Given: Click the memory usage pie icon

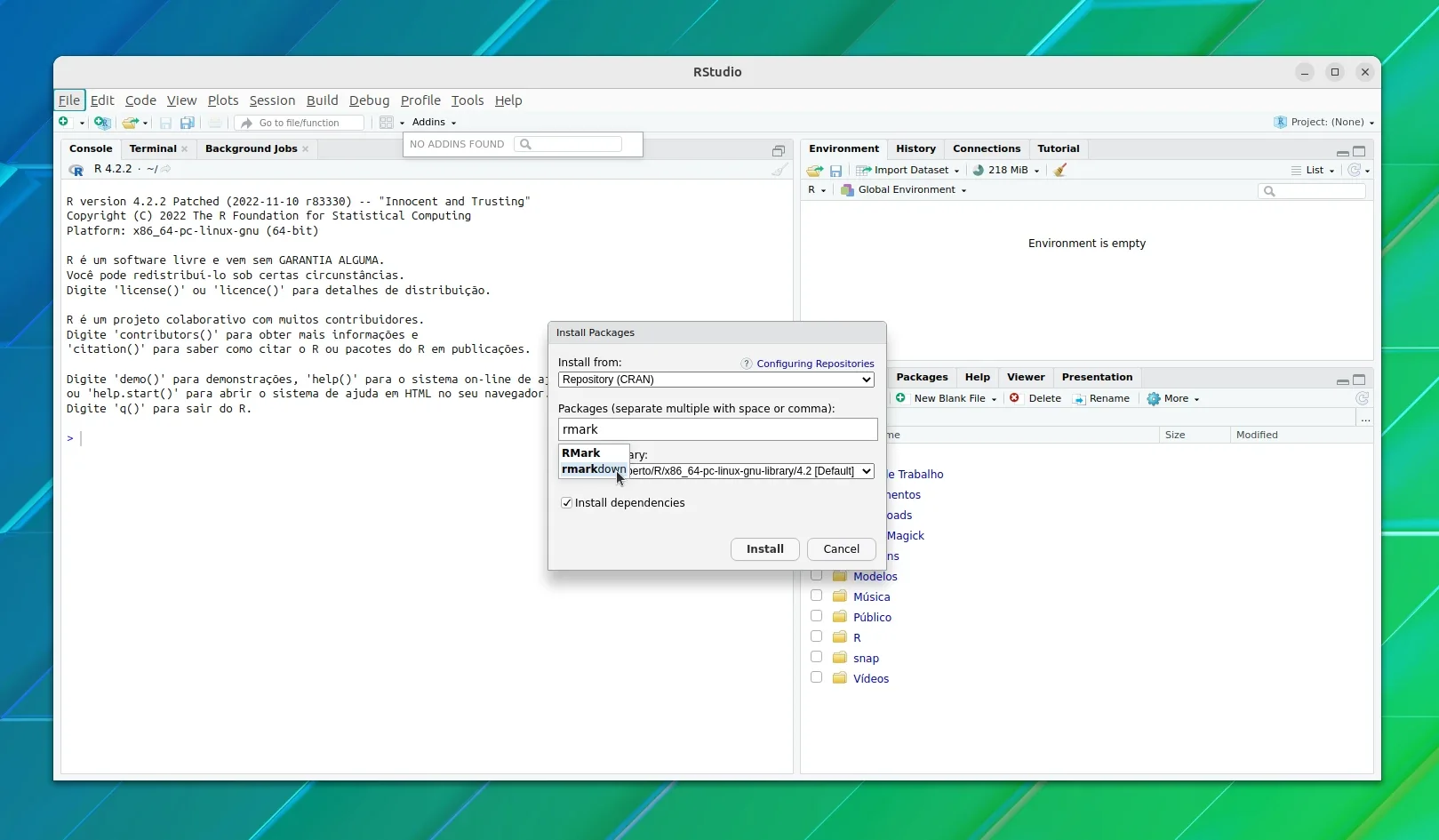Looking at the screenshot, I should [x=979, y=170].
